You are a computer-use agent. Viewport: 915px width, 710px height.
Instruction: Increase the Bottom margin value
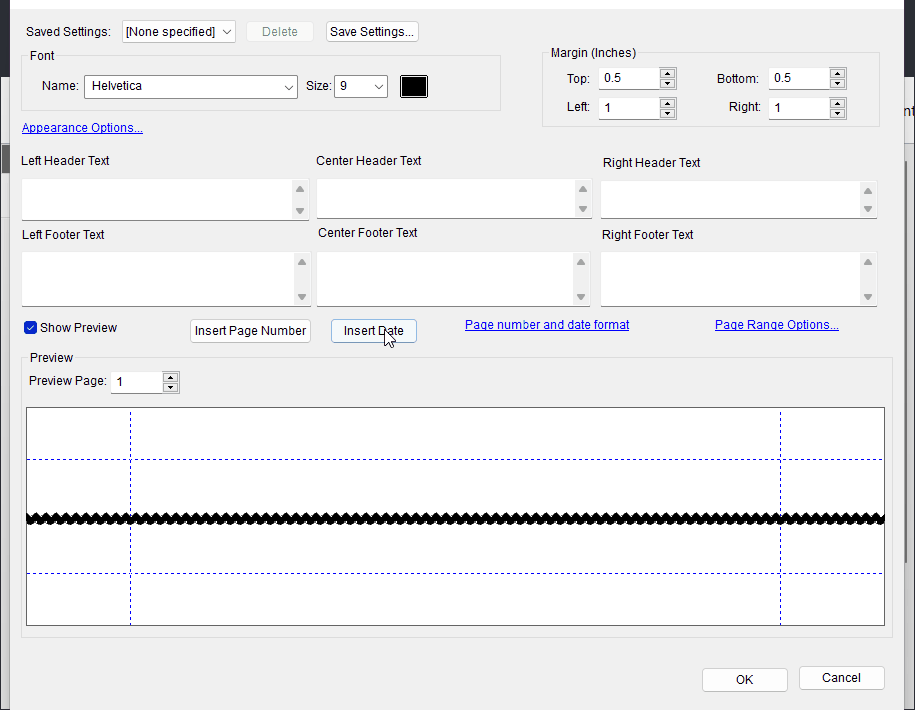click(837, 73)
